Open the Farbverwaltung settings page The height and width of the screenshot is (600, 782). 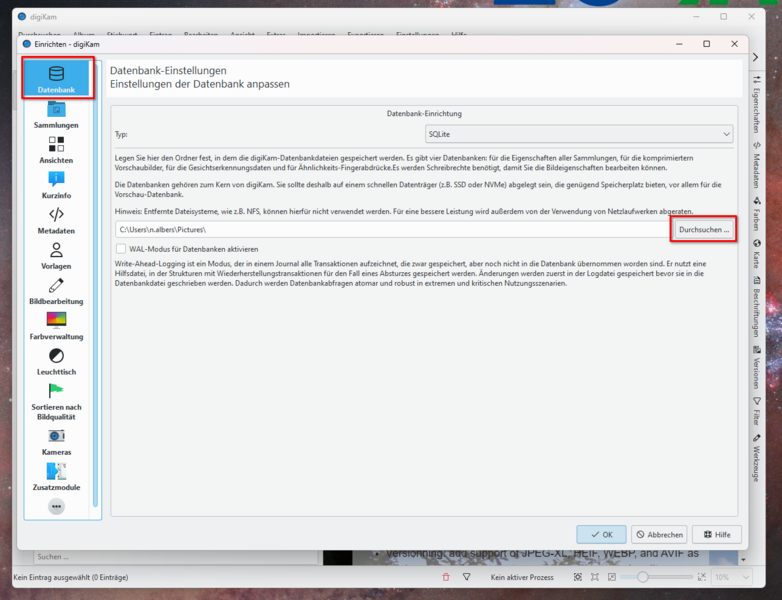[x=56, y=326]
